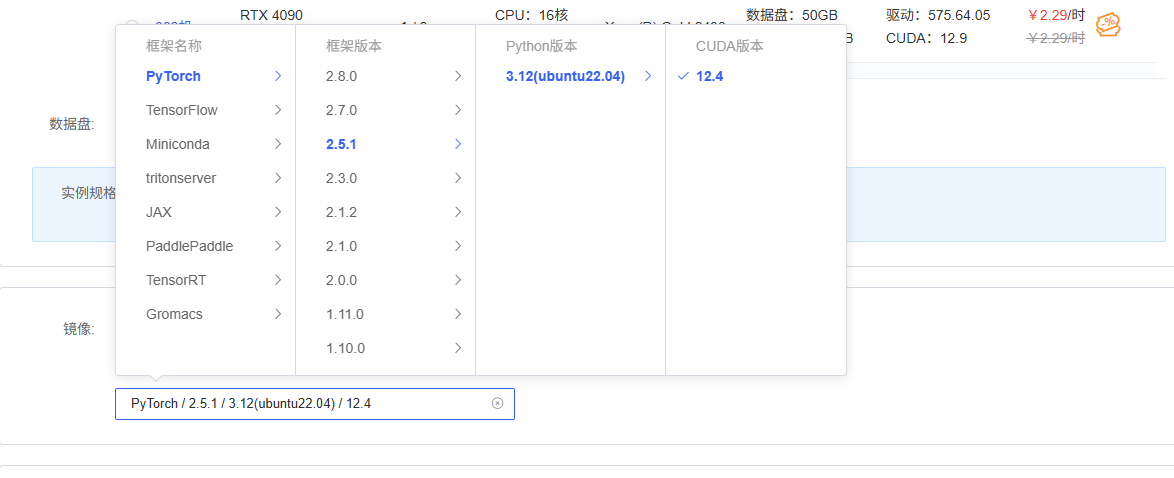Click the 数据盘: field label
1174x478 pixels.
tap(72, 124)
